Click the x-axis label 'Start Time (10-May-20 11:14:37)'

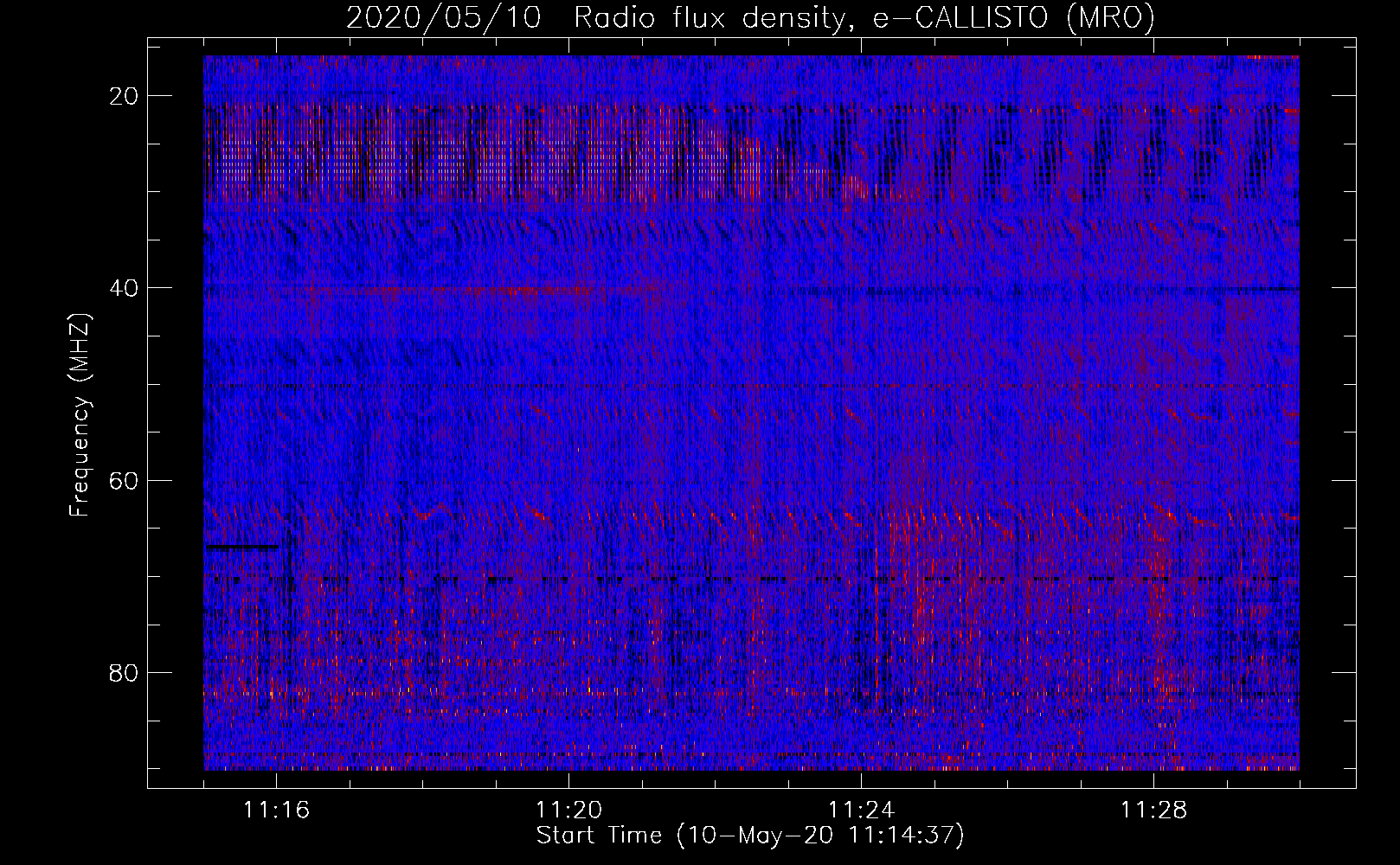[x=750, y=836]
